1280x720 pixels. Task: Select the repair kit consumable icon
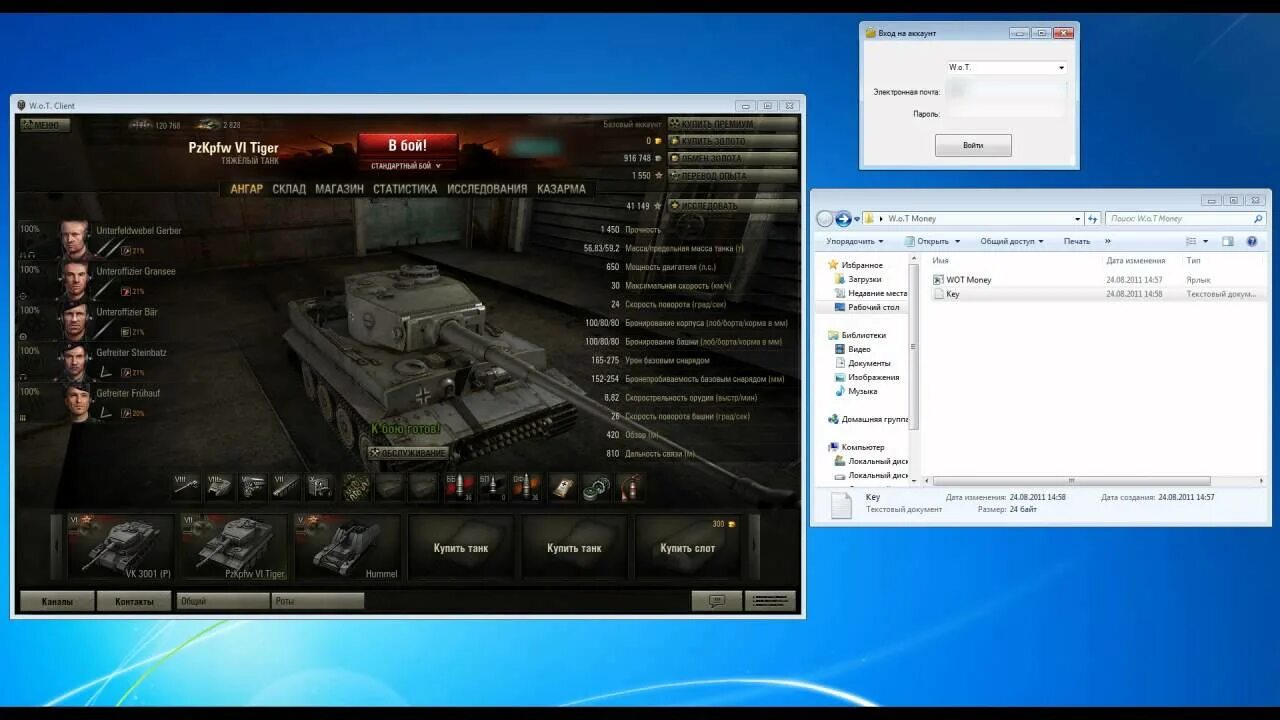(597, 487)
